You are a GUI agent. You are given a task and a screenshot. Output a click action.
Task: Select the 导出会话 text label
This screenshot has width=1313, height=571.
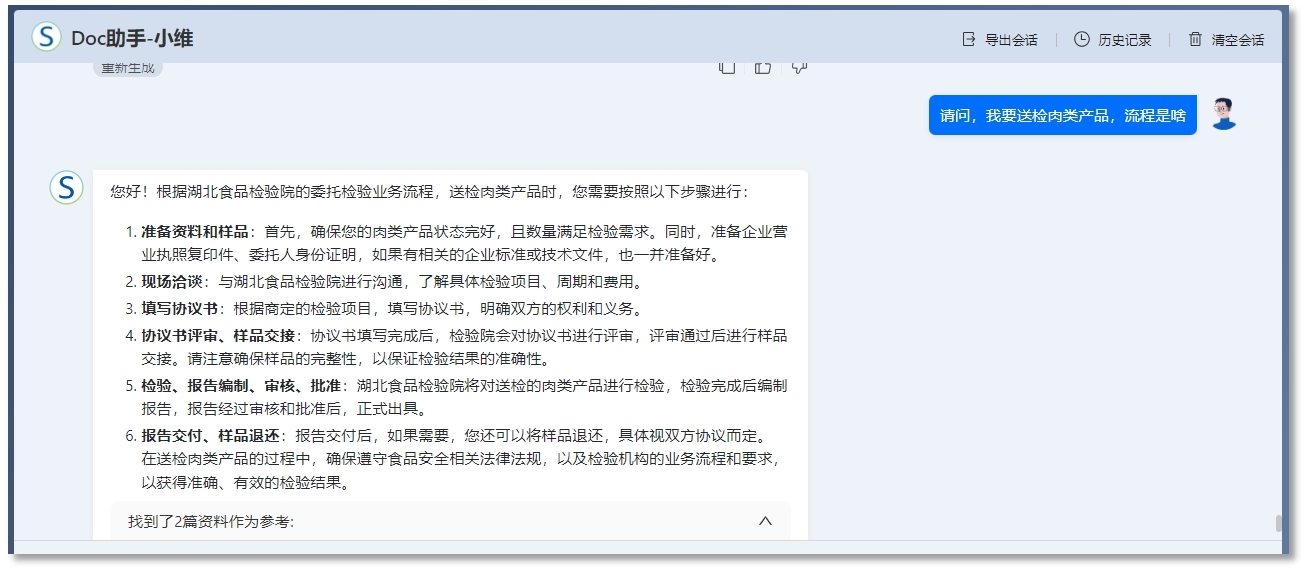[x=1011, y=40]
